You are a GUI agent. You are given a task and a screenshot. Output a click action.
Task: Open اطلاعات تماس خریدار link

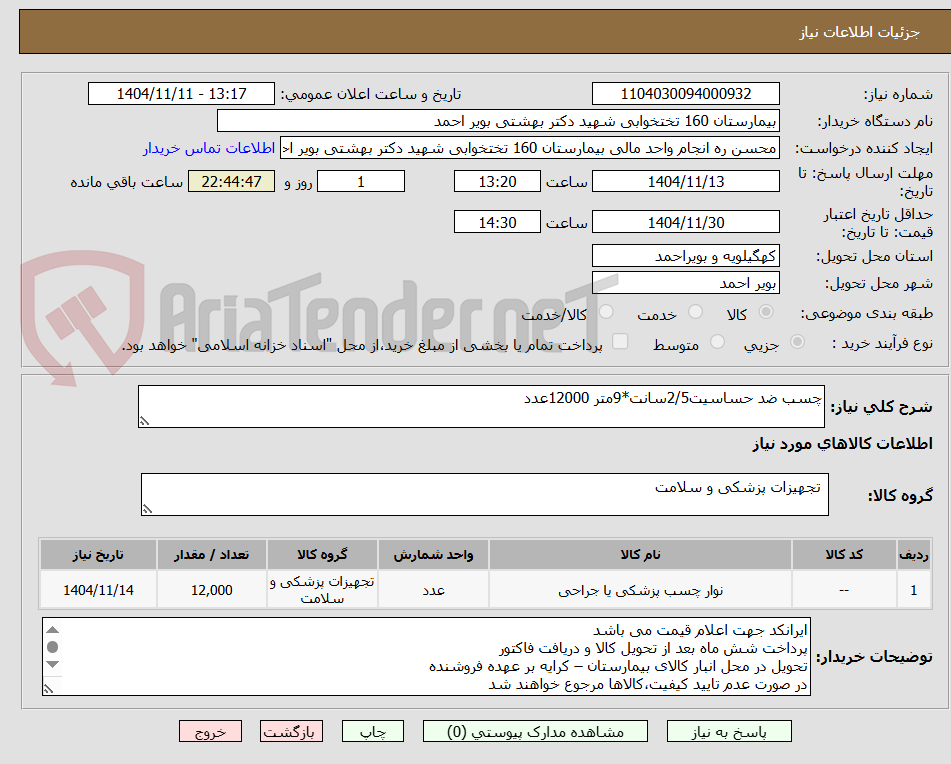(x=209, y=149)
